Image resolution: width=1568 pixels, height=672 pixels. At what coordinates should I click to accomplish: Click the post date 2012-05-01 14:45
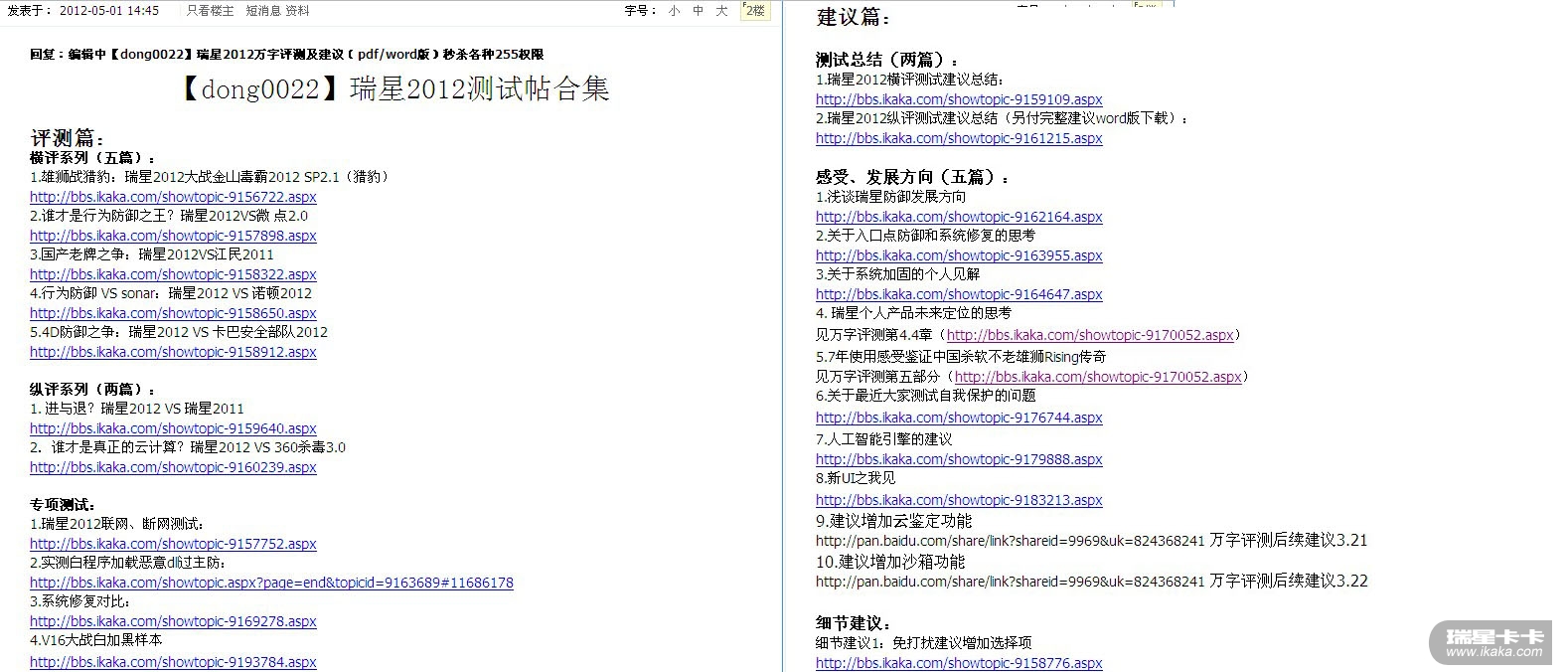tap(109, 11)
